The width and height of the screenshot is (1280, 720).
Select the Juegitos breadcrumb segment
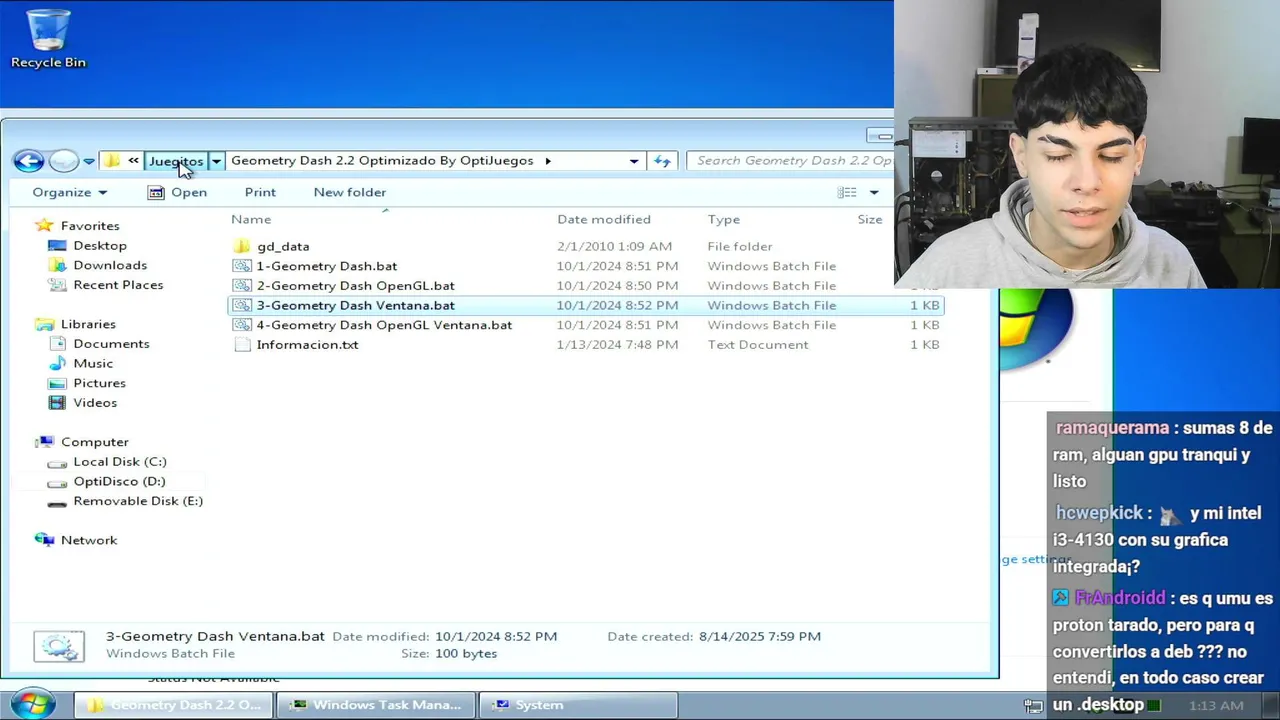click(x=176, y=161)
